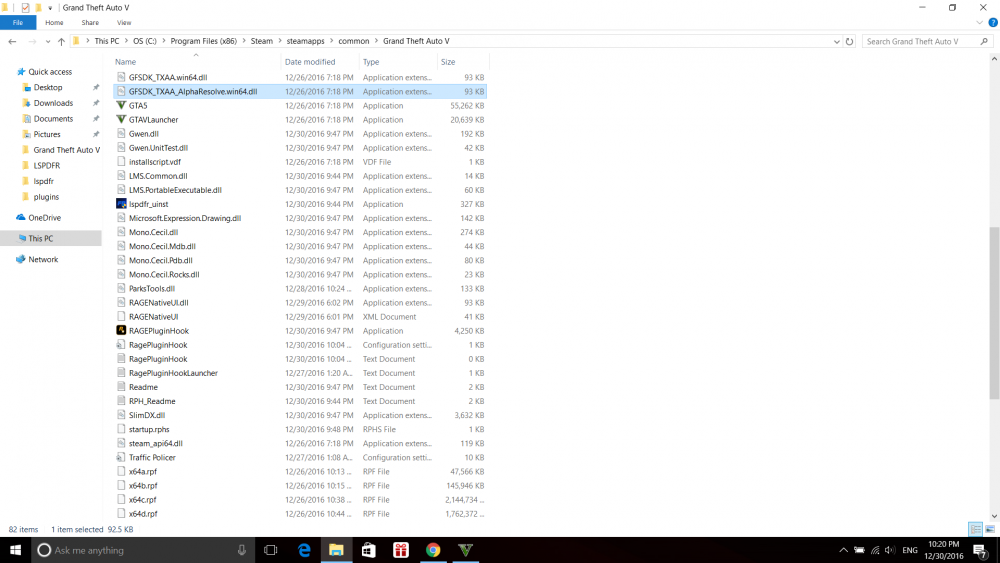This screenshot has width=1000, height=563.
Task: Switch to details view layout icon
Action: [x=975, y=529]
